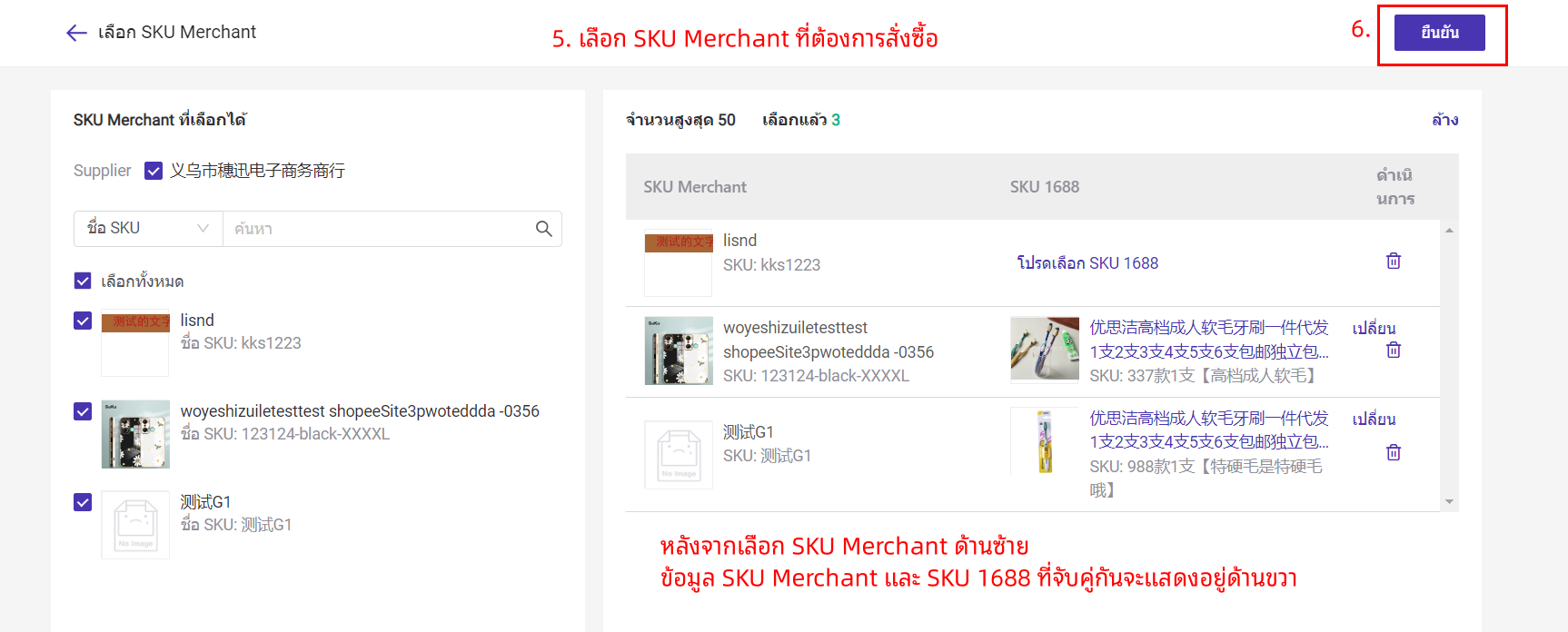Delete the 测试G1 row with trash icon
This screenshot has height=632, width=1568.
click(x=1394, y=452)
